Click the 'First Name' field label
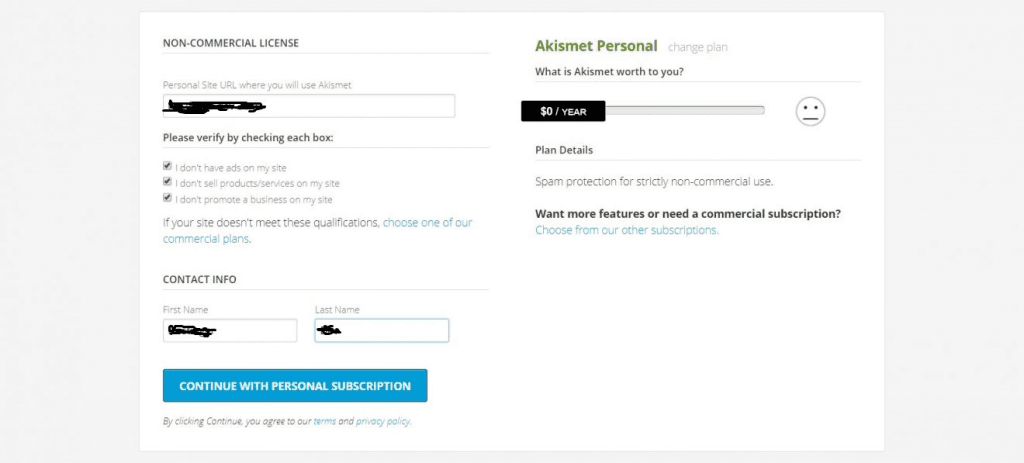 (185, 310)
